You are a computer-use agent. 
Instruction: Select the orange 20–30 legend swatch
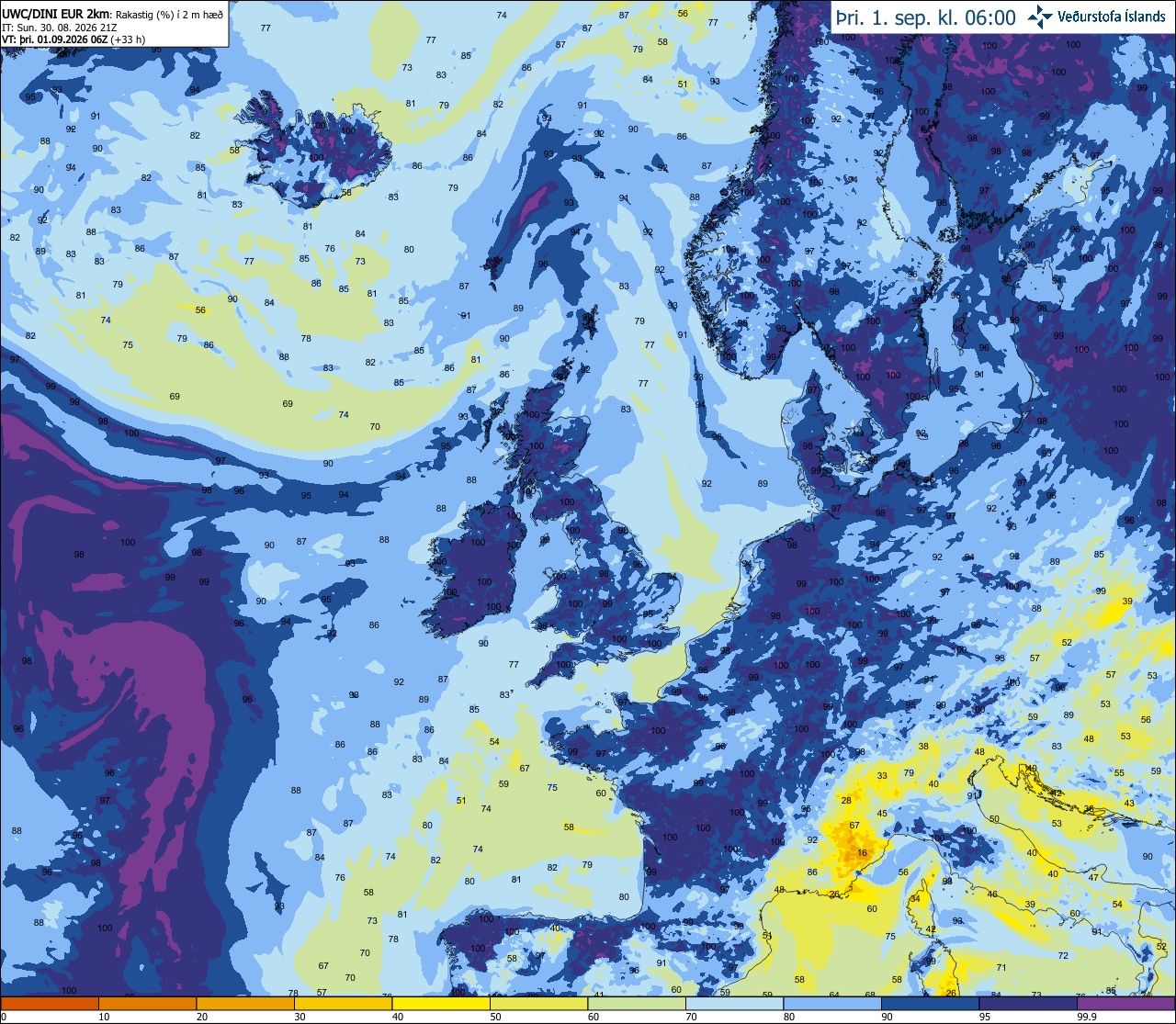[x=245, y=1003]
